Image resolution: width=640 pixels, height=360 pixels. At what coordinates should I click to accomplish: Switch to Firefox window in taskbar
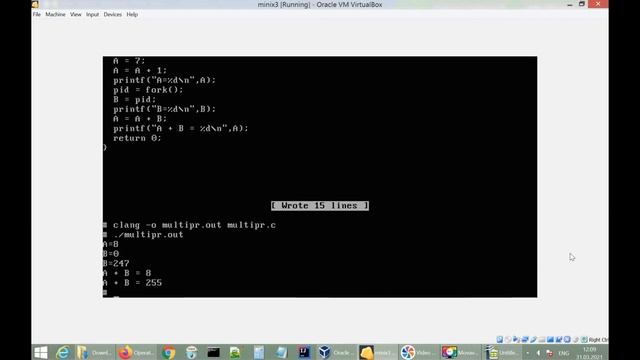click(x=136, y=352)
